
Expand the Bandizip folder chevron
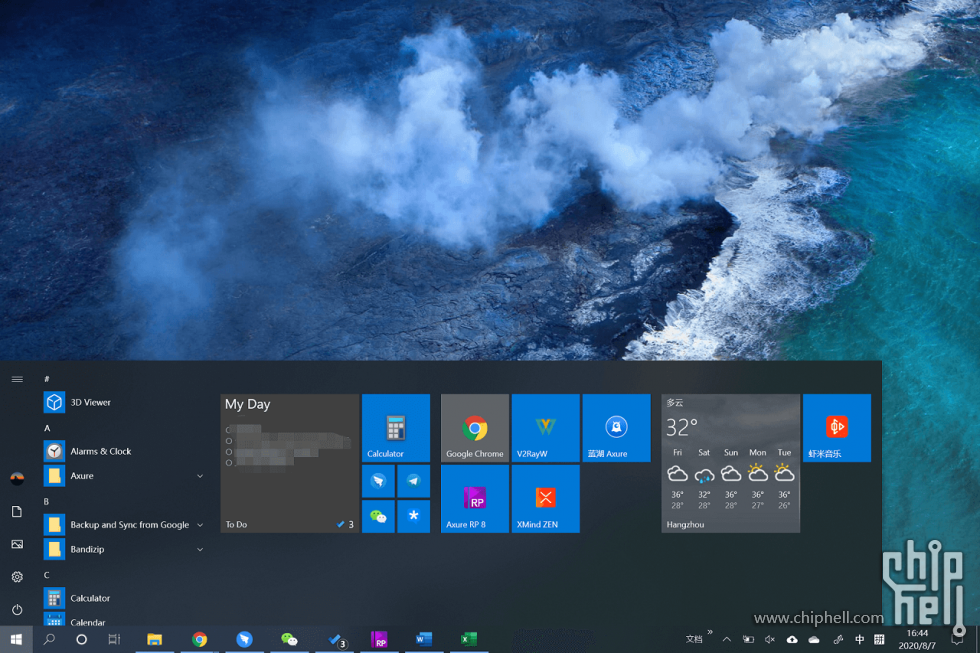tap(200, 549)
